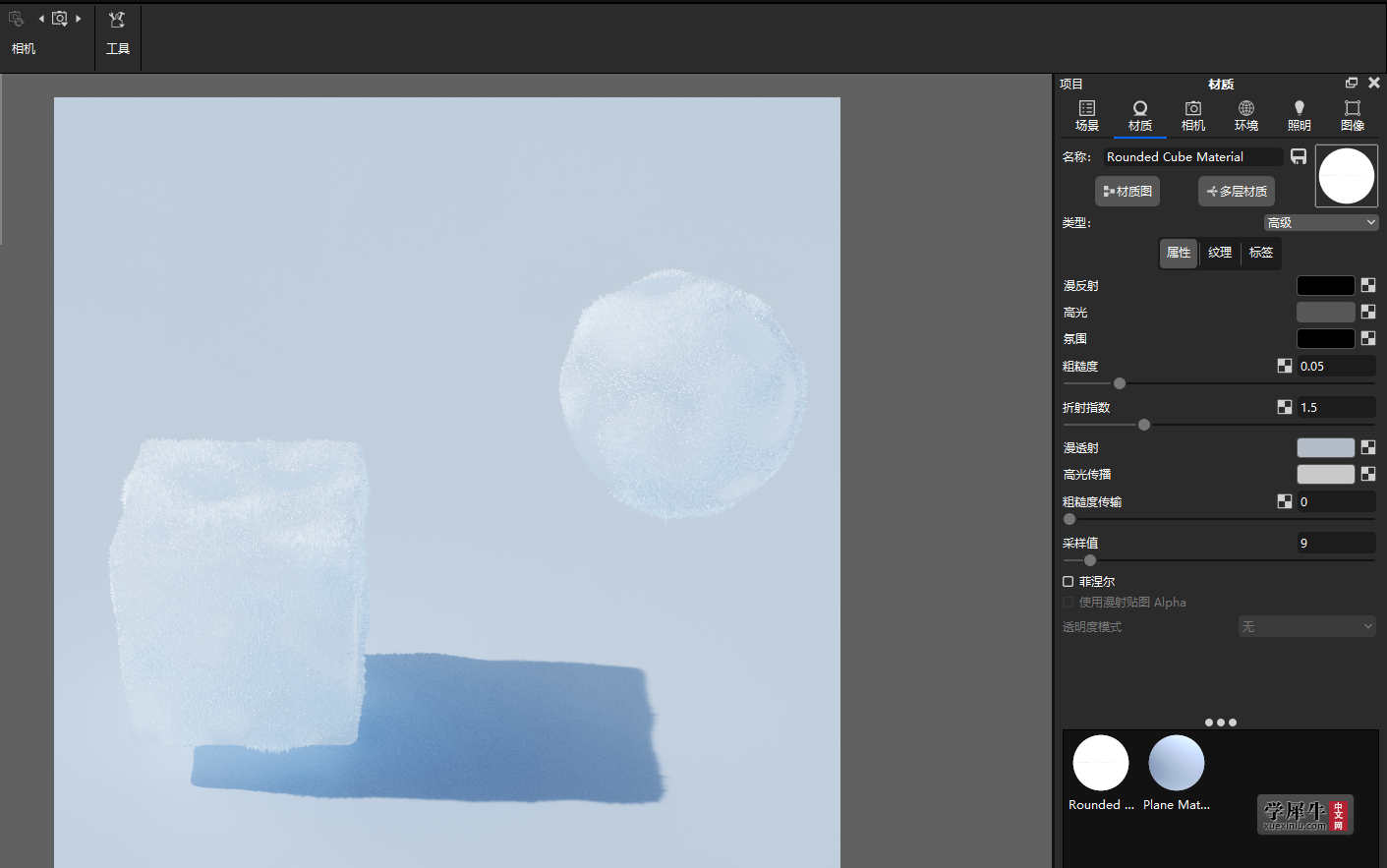This screenshot has height=868, width=1387.
Task: Open the 照明 lighting tab
Action: pos(1300,115)
